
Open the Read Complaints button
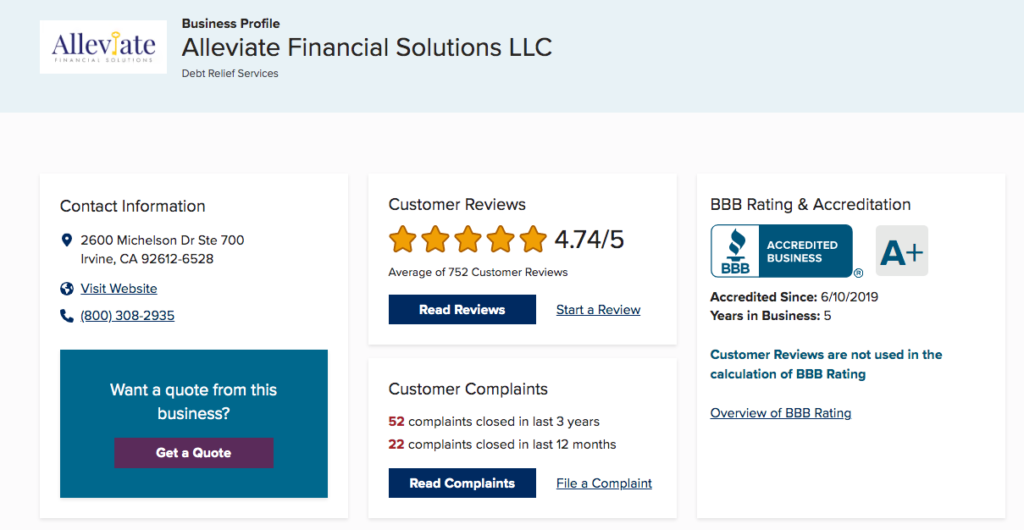coord(462,483)
